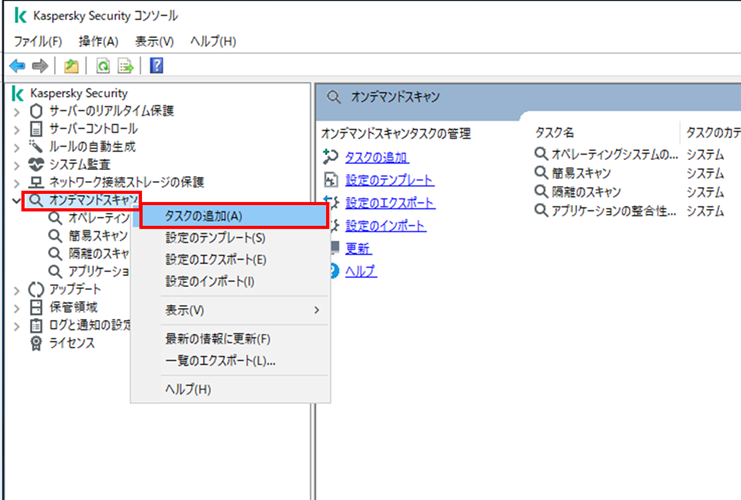Click the Kaspersky Security root tree icon

[18, 94]
